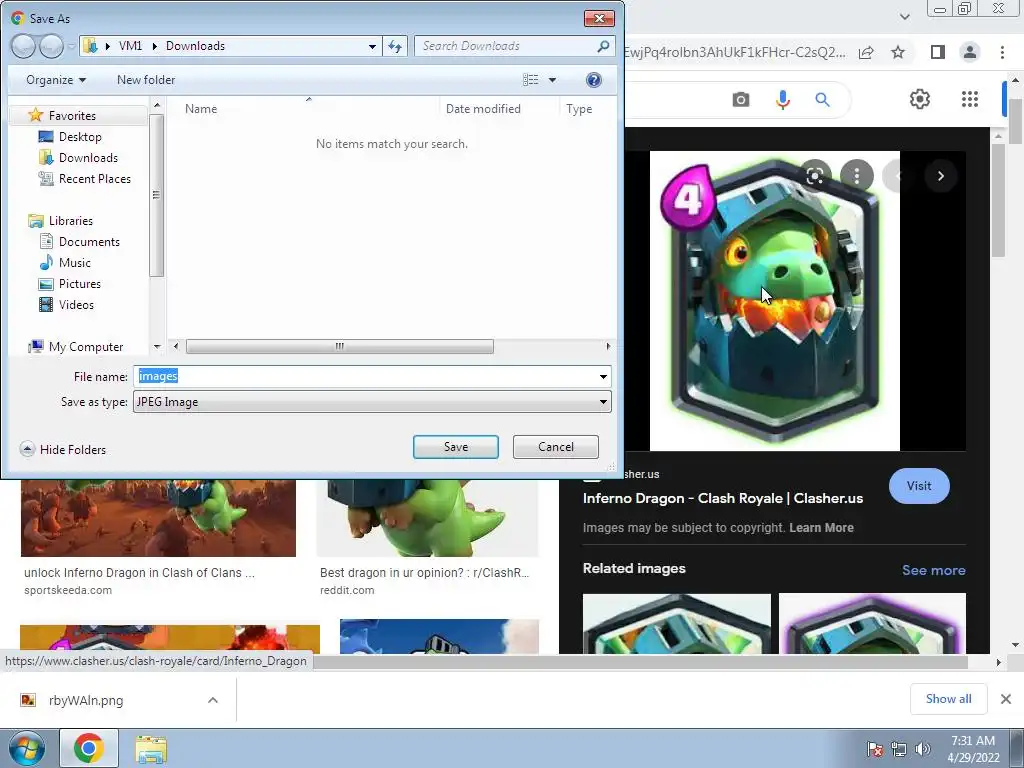Viewport: 1024px width, 768px height.
Task: Click the Cancel button
Action: pyautogui.click(x=556, y=447)
